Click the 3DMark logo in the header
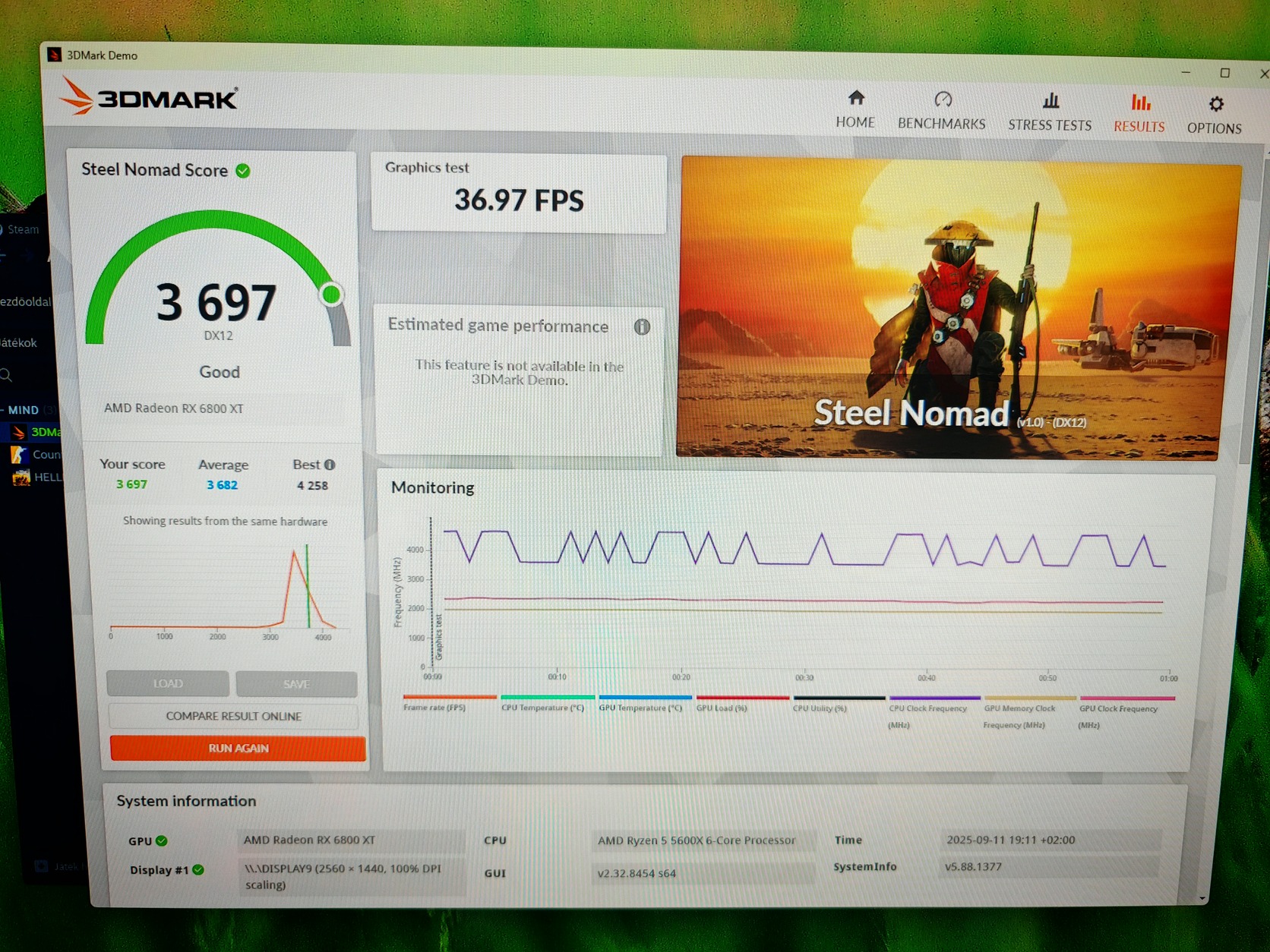Viewport: 1270px width, 952px height. (x=149, y=96)
